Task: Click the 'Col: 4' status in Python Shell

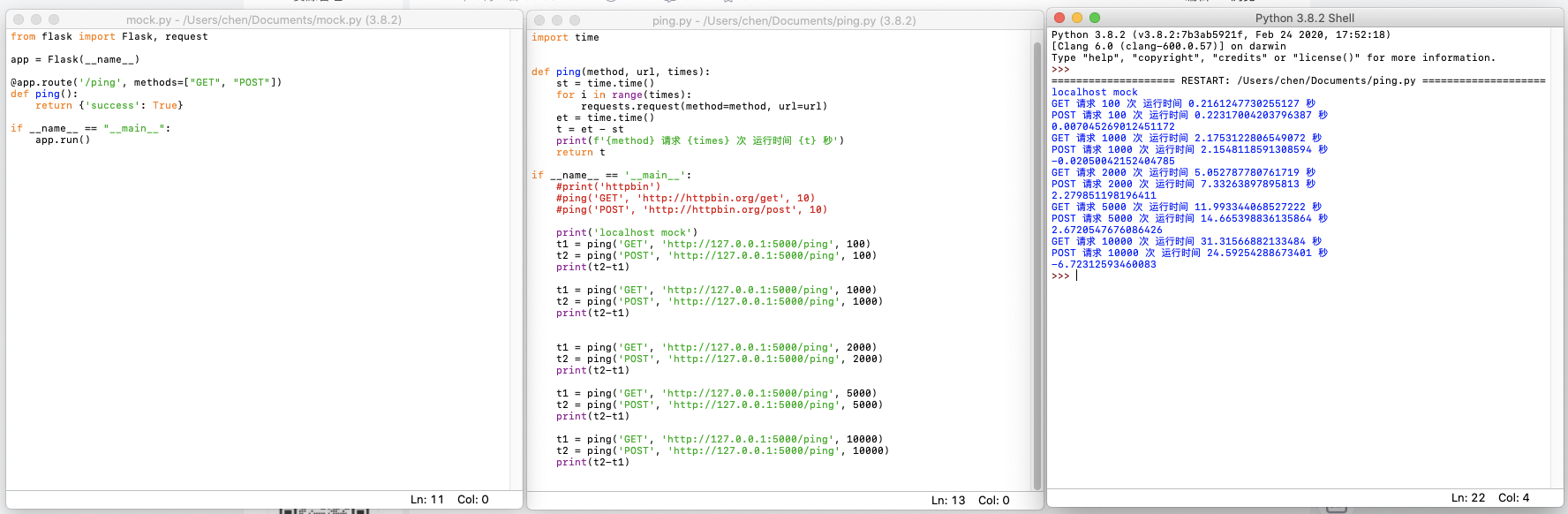Action: (1514, 498)
